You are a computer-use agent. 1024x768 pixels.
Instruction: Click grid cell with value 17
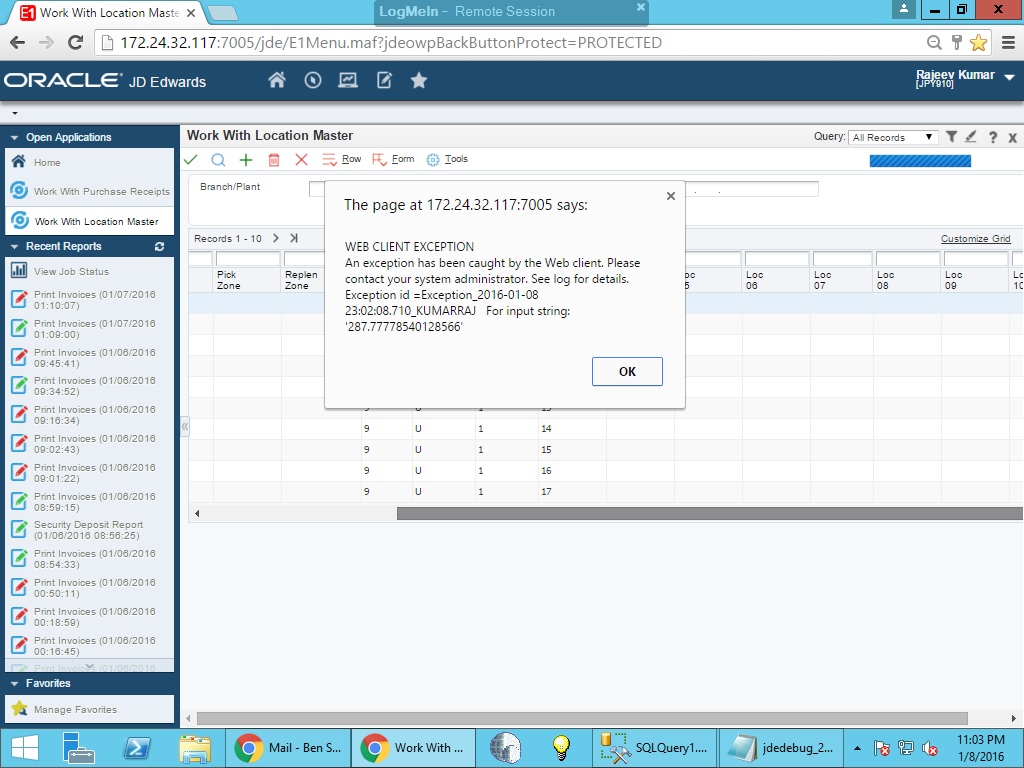click(x=546, y=491)
